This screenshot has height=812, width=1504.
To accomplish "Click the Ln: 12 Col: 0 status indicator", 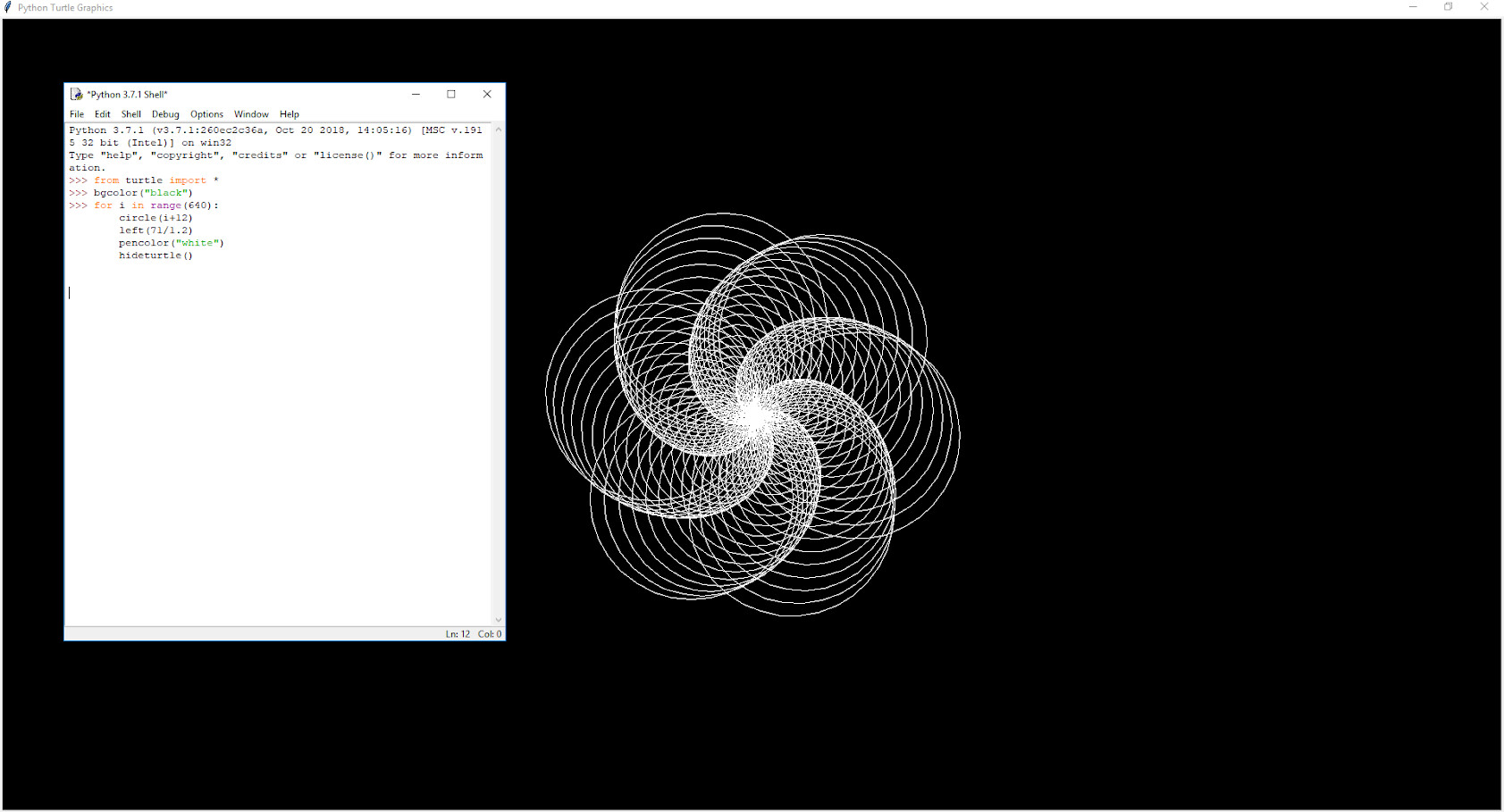I will [472, 633].
